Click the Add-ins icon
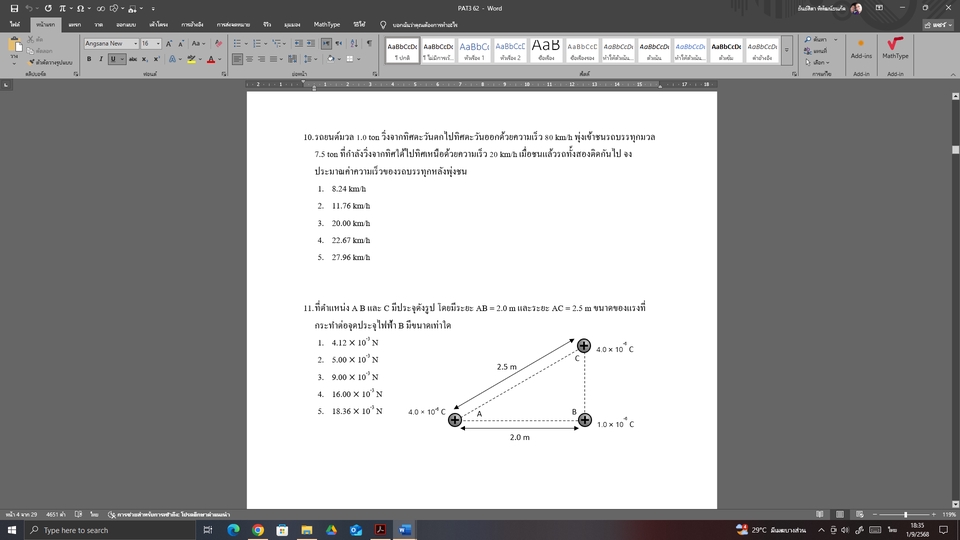The height and width of the screenshot is (540, 960). [861, 48]
